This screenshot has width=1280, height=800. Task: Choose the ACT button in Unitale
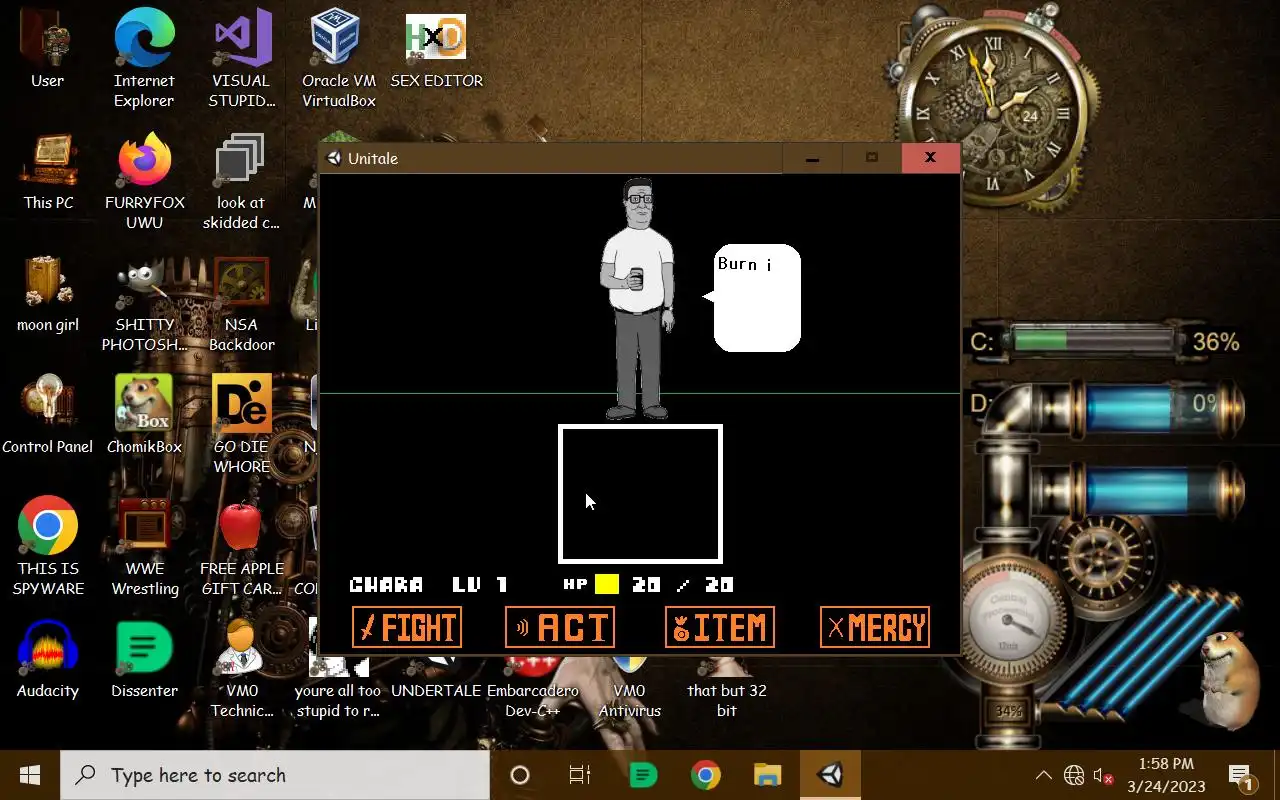pos(560,627)
